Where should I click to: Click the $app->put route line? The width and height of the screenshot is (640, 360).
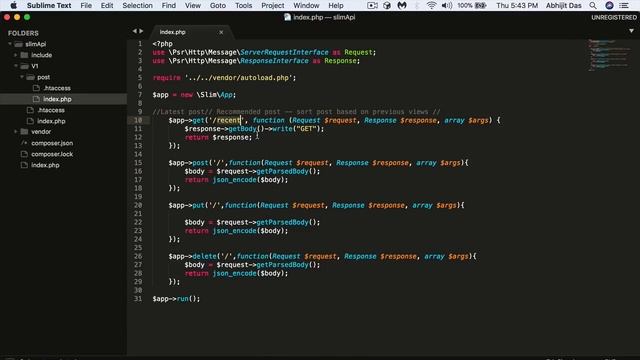[316, 205]
